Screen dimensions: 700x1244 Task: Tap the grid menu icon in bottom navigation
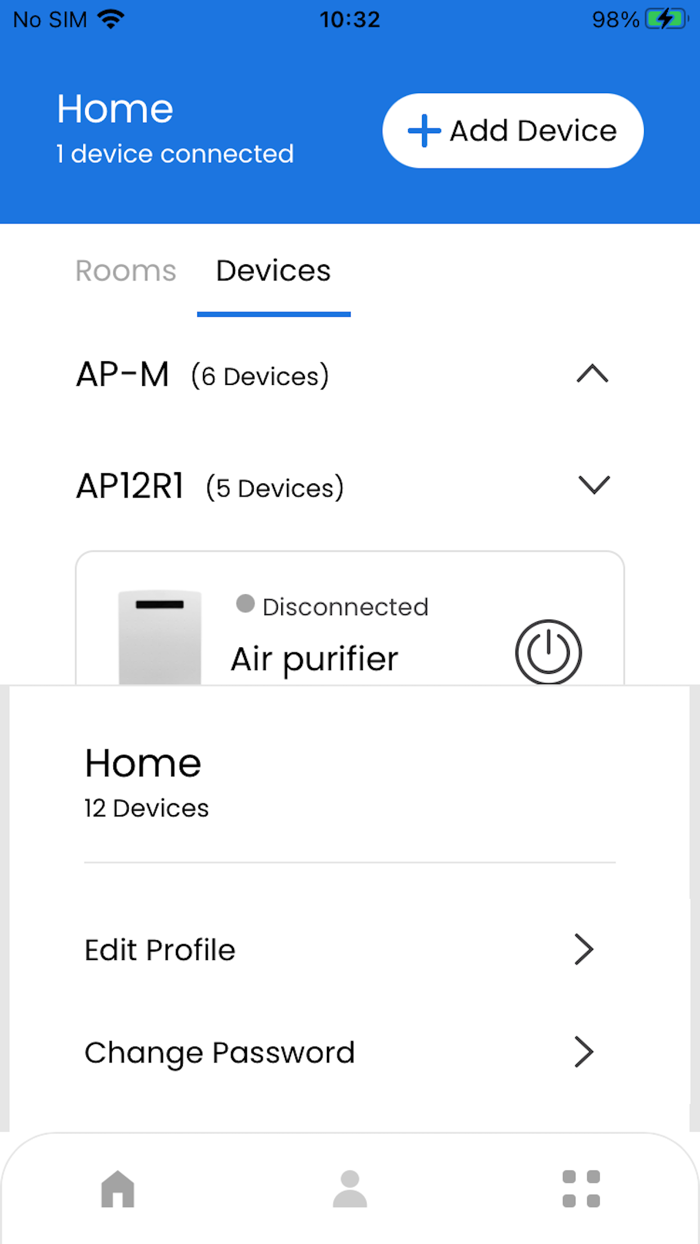point(581,1189)
